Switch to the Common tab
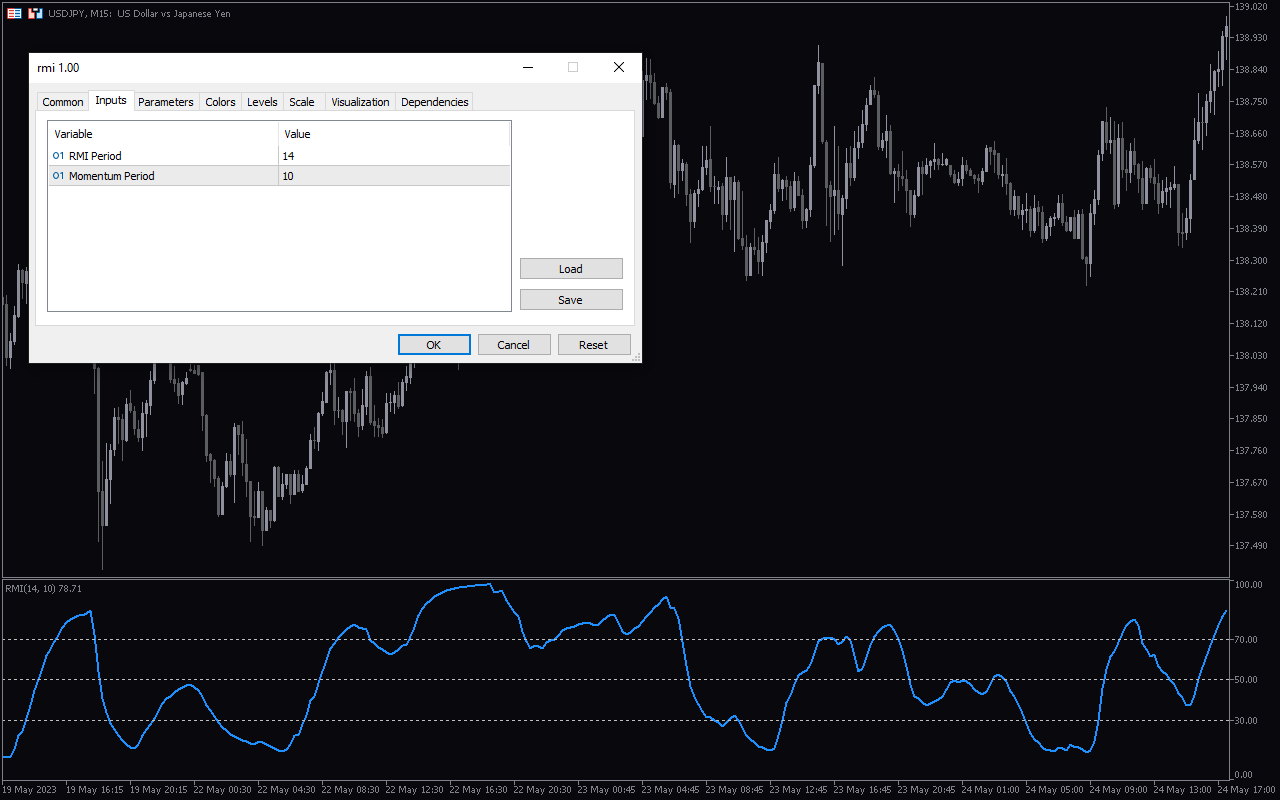Viewport: 1280px width, 800px height. pos(63,102)
